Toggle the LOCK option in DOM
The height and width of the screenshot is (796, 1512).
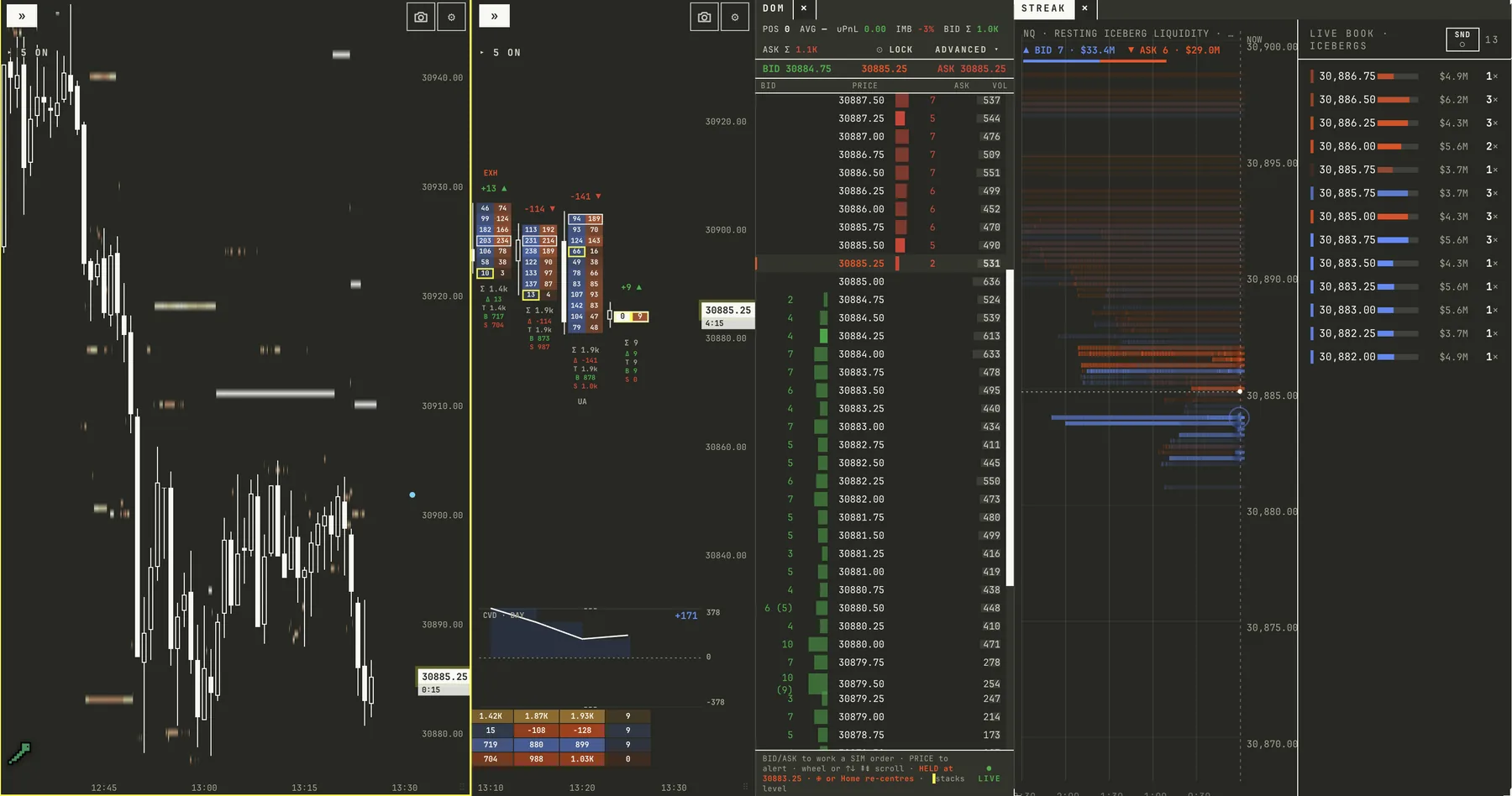(894, 50)
